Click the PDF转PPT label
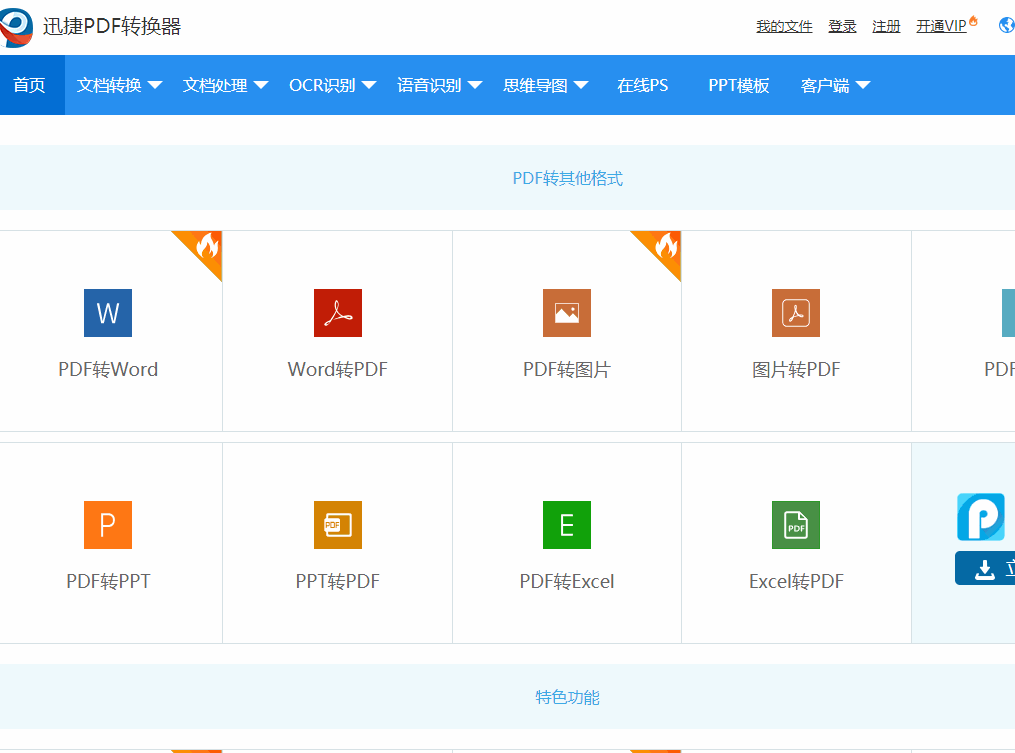 [108, 581]
